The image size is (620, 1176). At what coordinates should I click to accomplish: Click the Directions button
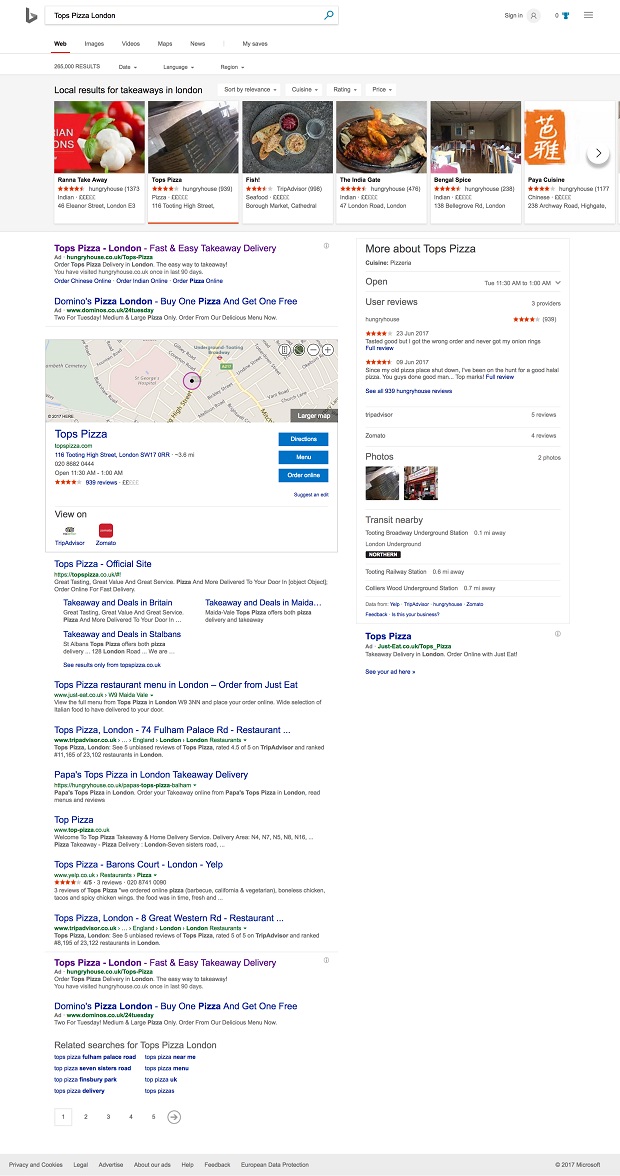[x=303, y=439]
